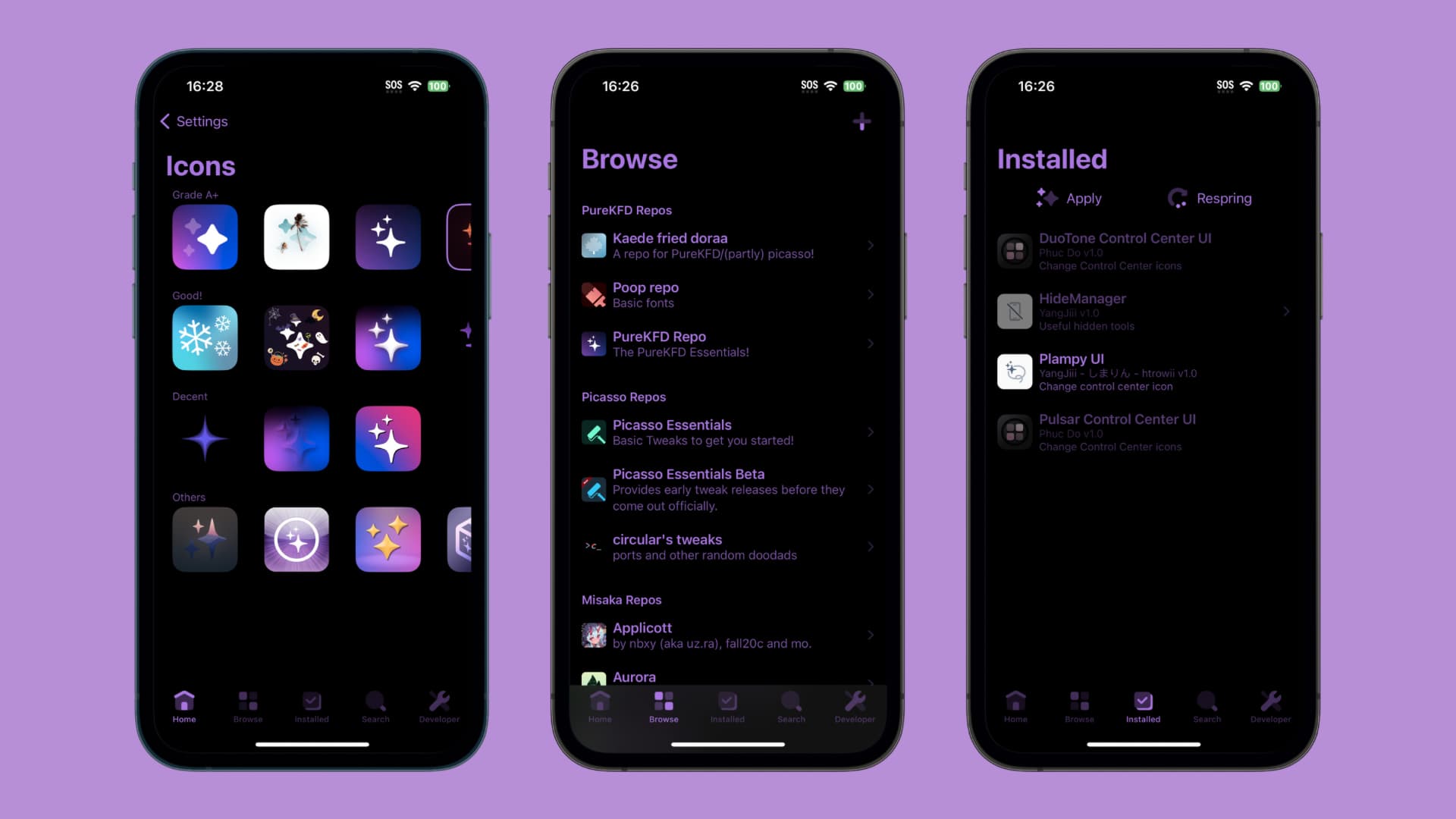Click Apply to apply tweaks
Screen dimensions: 1456x819
coord(1069,198)
